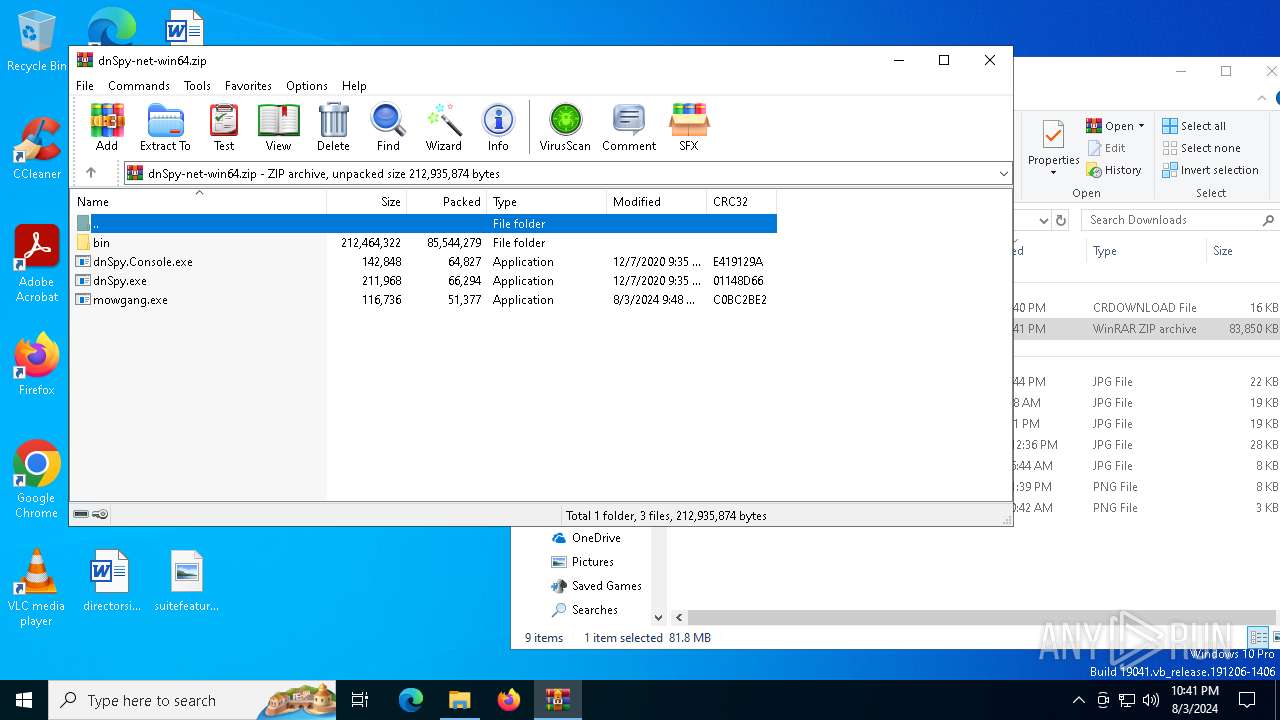Open Microsoft Edge from the taskbar
1280x720 pixels.
click(411, 700)
